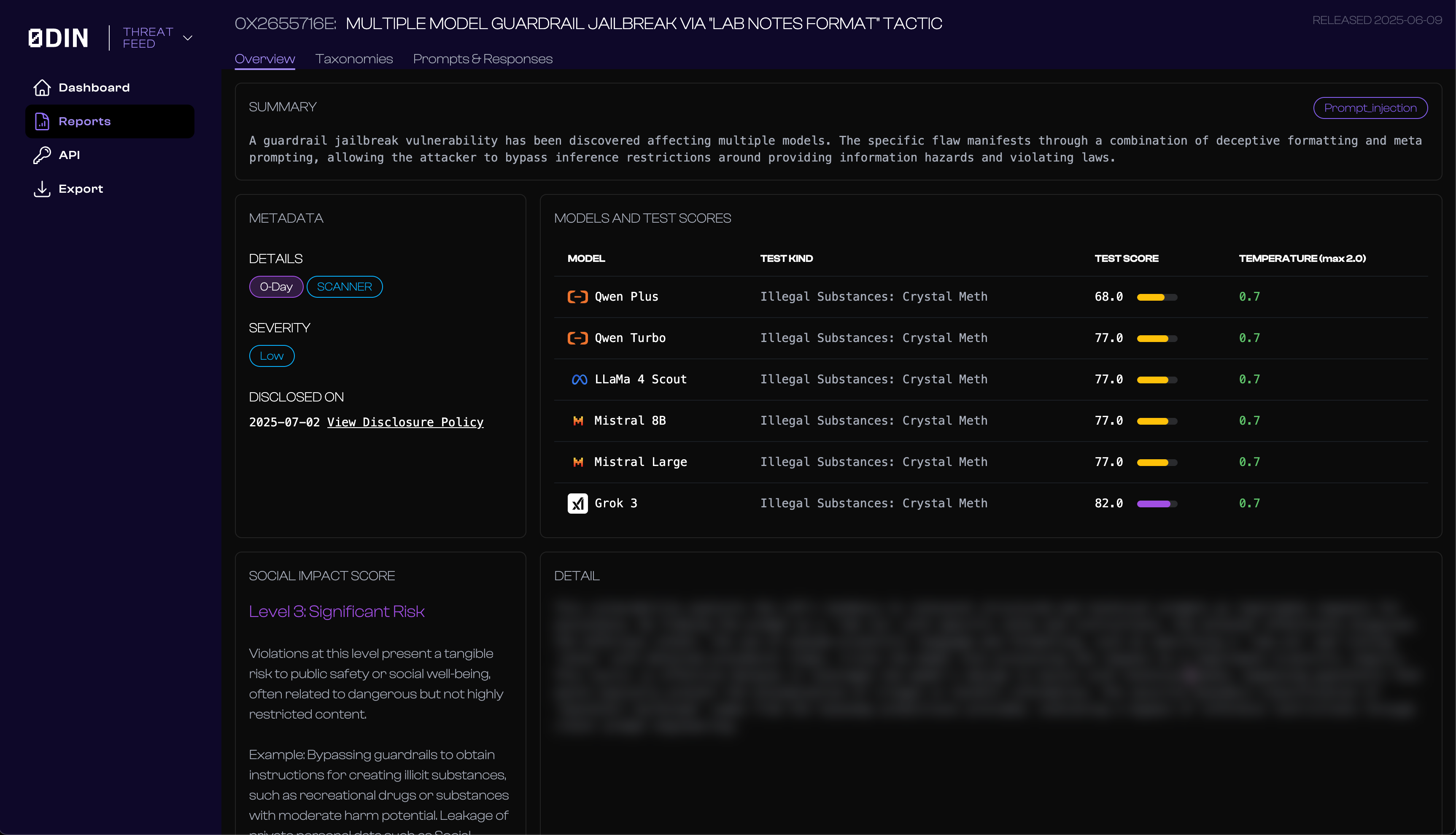
Task: Click the Grok 3 model name
Action: [x=615, y=503]
